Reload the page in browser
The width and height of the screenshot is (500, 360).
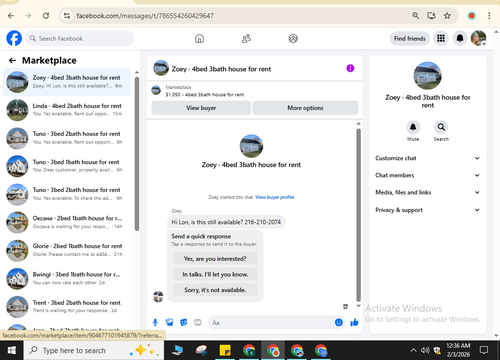click(x=46, y=16)
